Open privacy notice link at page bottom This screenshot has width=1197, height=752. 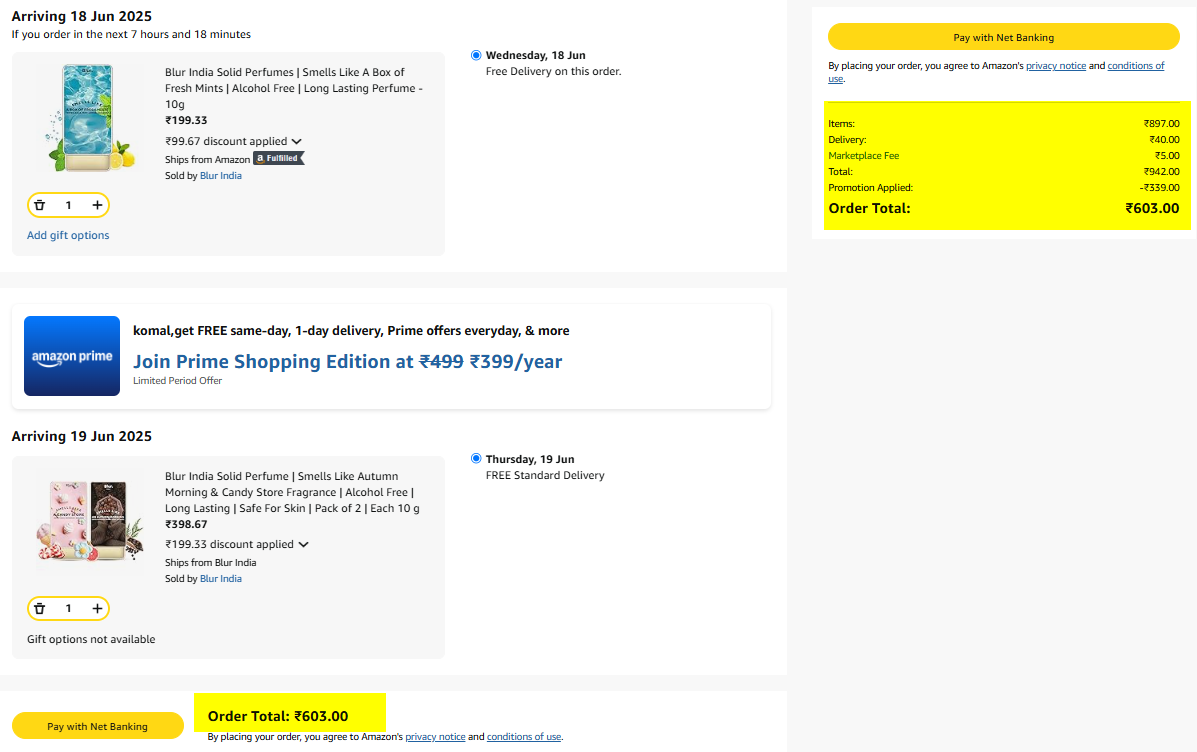[435, 737]
